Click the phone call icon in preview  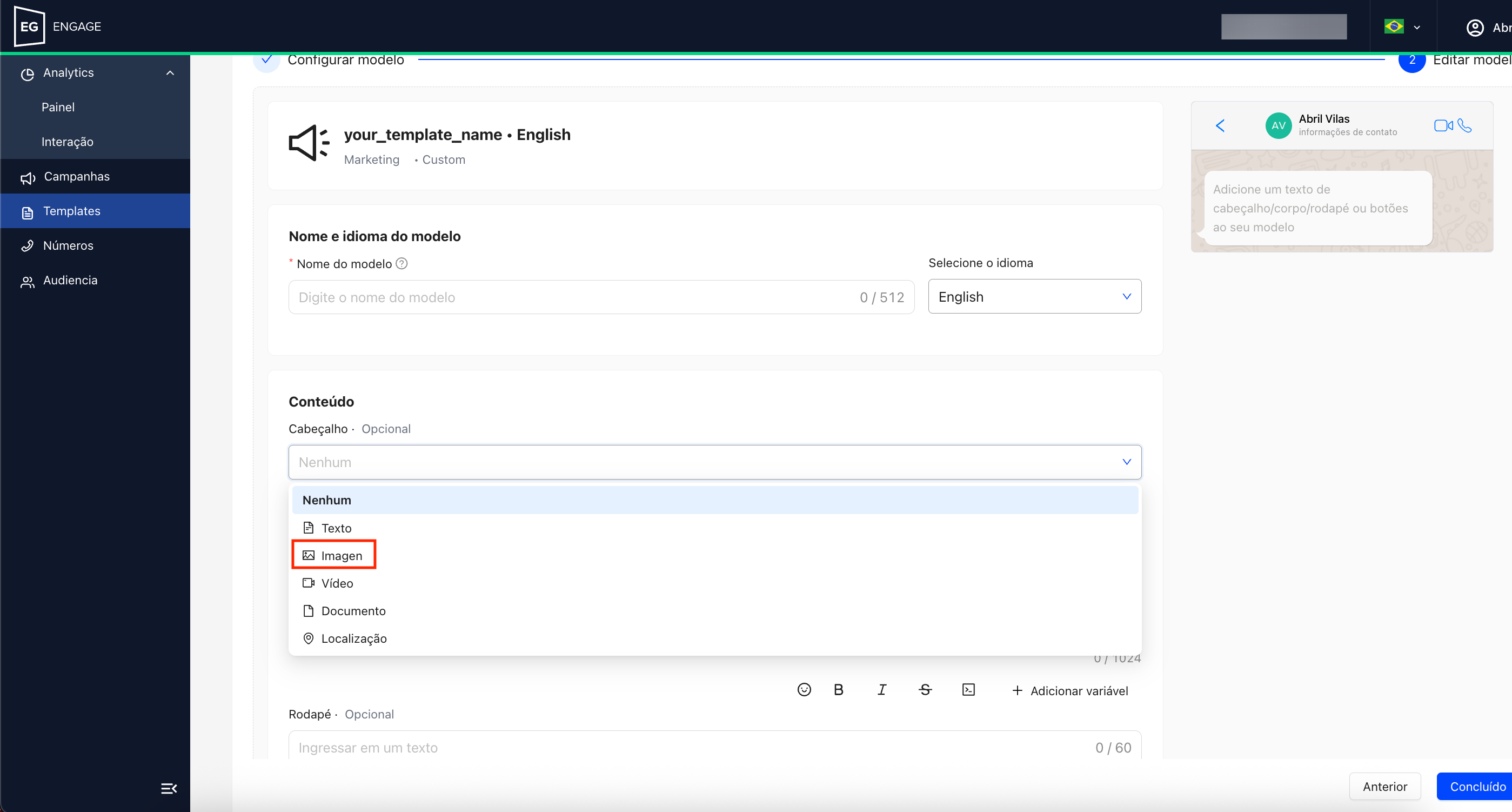[1465, 125]
